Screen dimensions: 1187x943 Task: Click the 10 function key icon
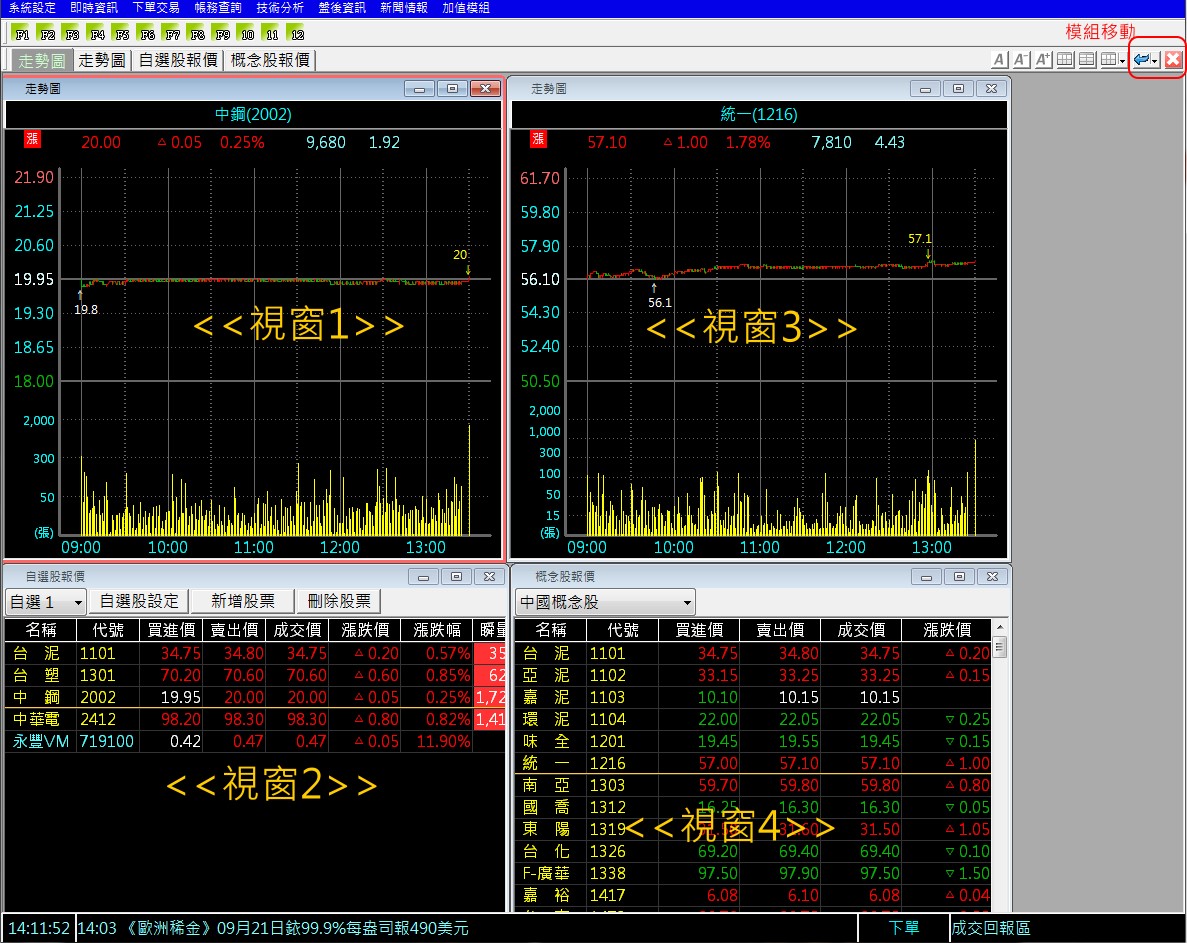[246, 33]
